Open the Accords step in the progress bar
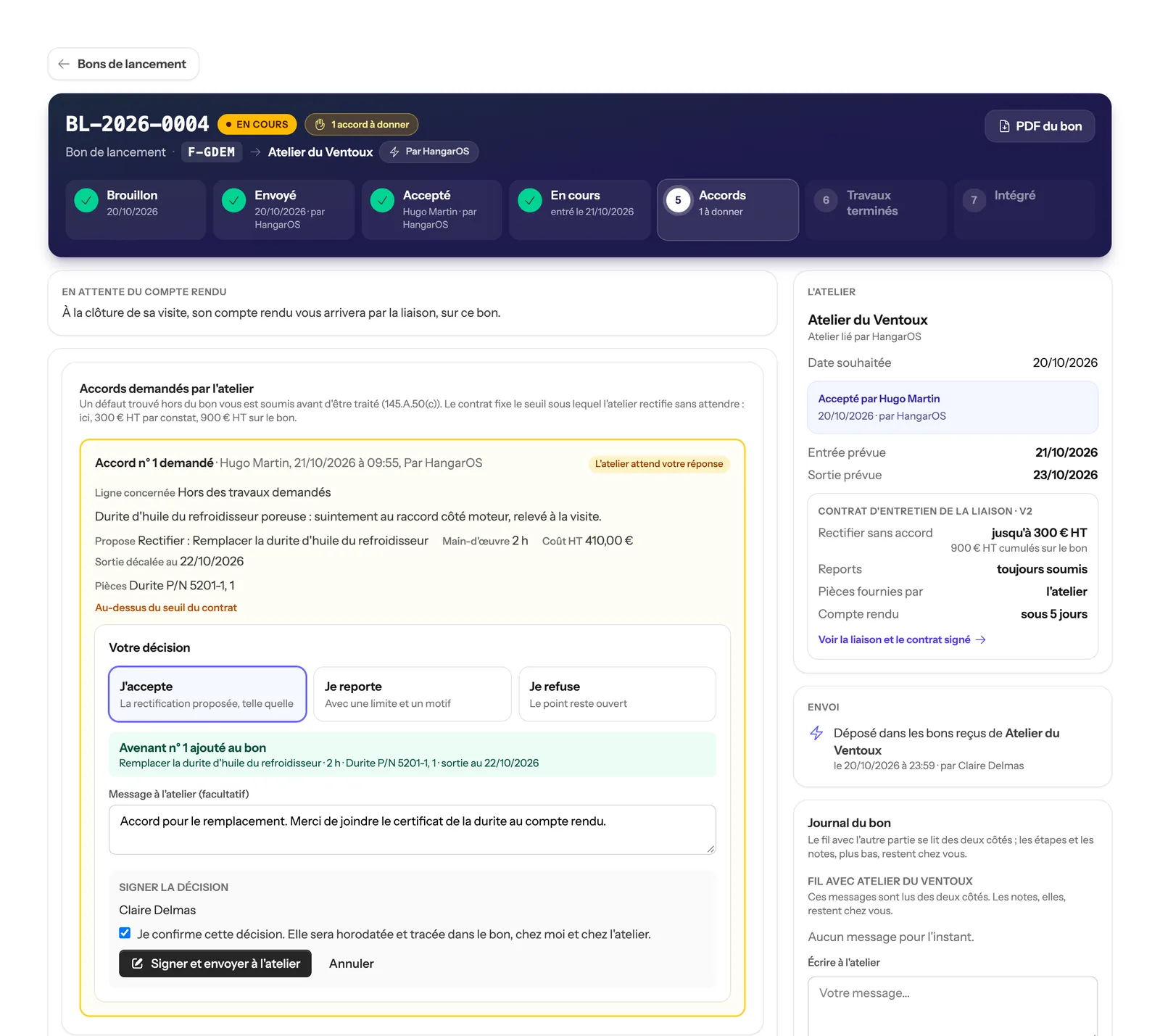Viewport: 1160px width, 1036px height. pos(728,210)
